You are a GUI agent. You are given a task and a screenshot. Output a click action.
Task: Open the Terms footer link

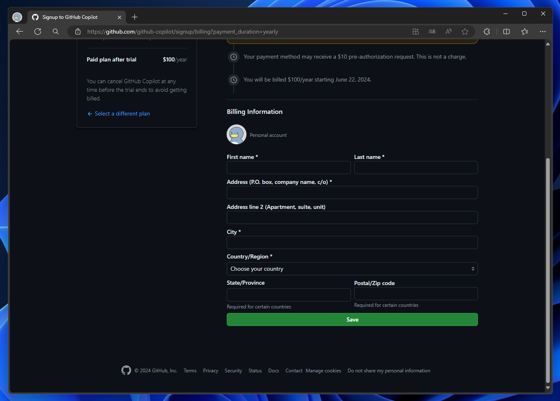(x=190, y=371)
